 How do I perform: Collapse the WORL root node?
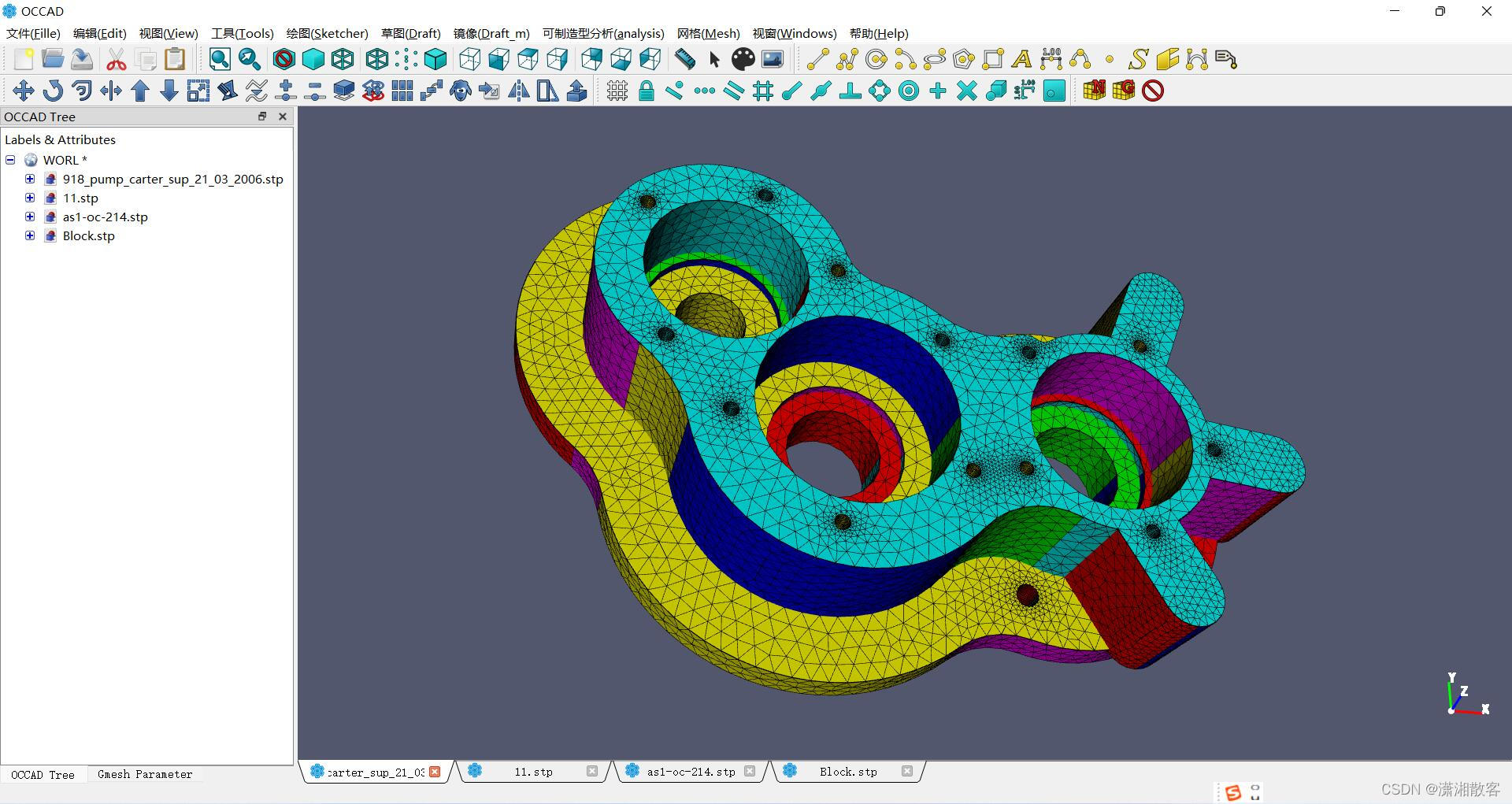pos(10,160)
